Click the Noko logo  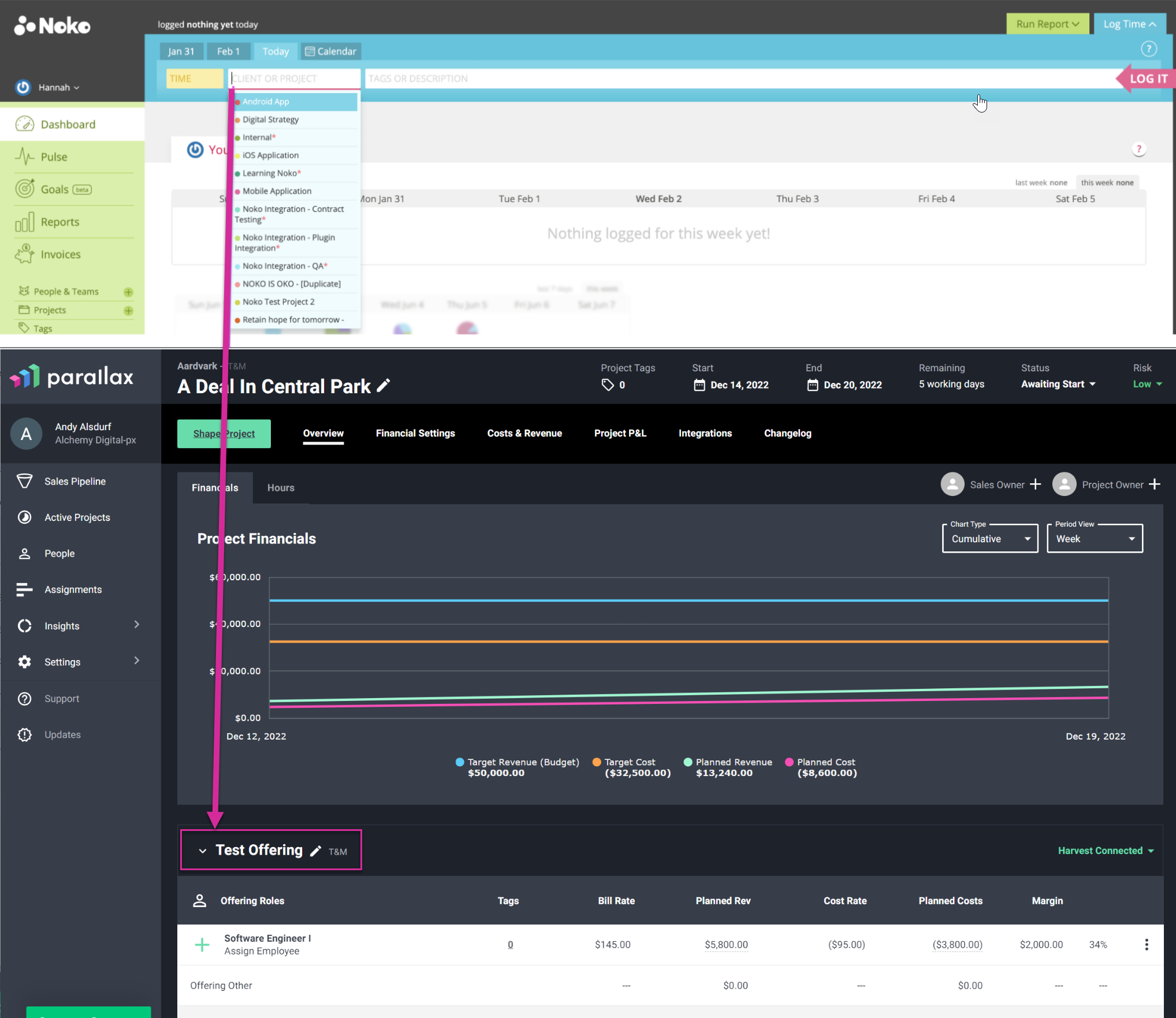tap(52, 25)
